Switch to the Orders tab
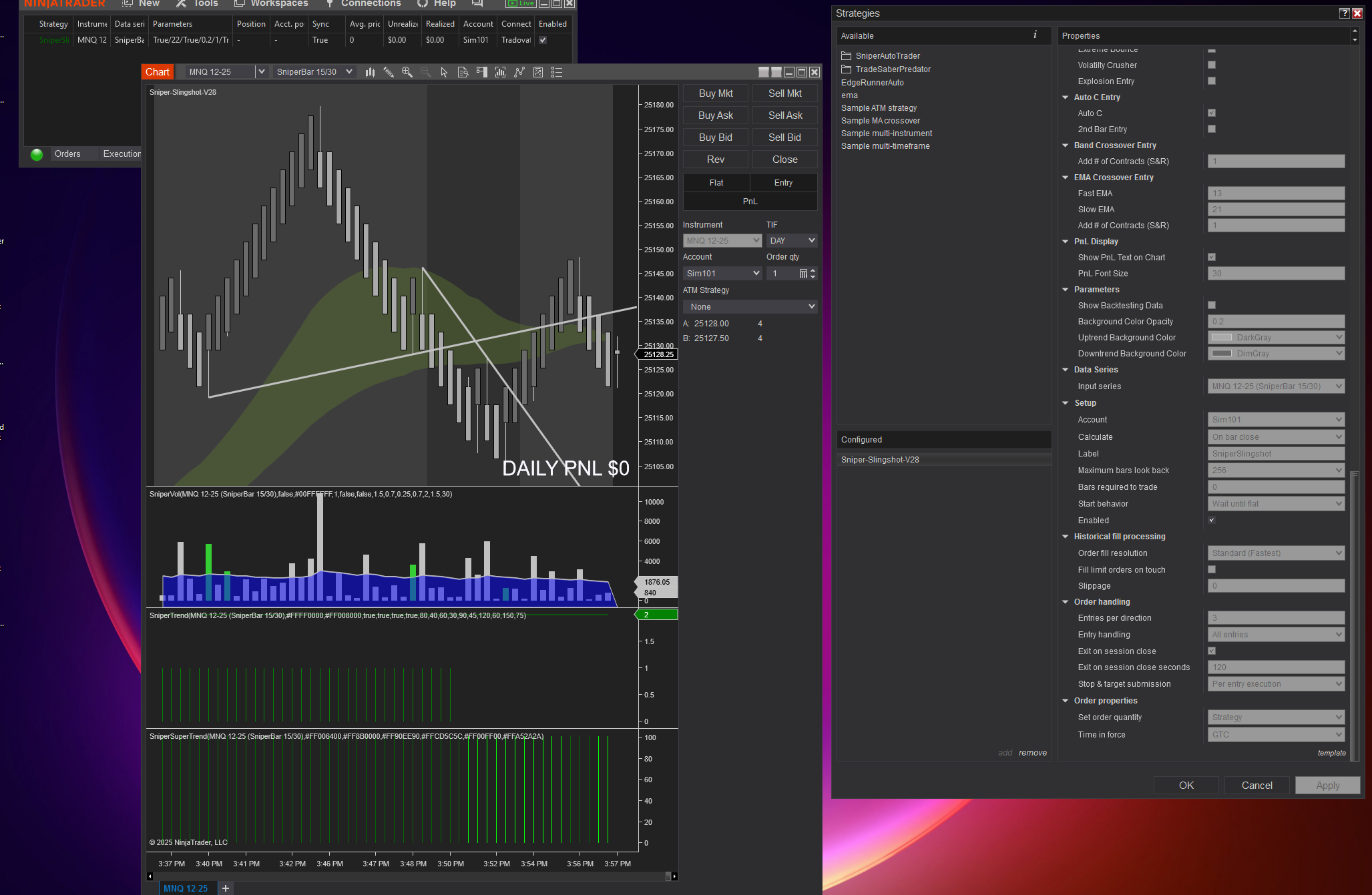 pyautogui.click(x=67, y=154)
